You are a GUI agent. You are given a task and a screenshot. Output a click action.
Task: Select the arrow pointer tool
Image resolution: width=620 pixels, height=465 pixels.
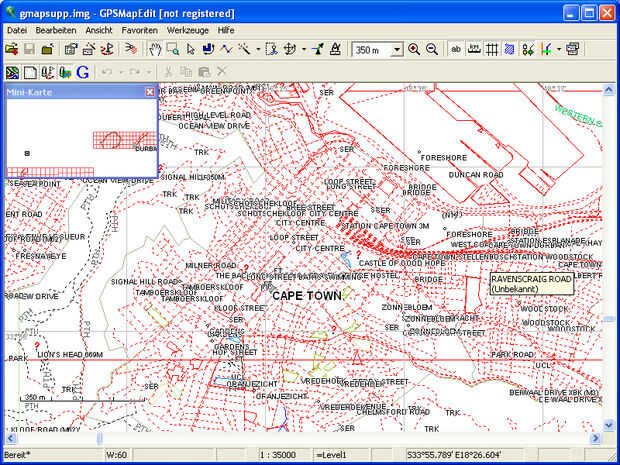(x=190, y=49)
